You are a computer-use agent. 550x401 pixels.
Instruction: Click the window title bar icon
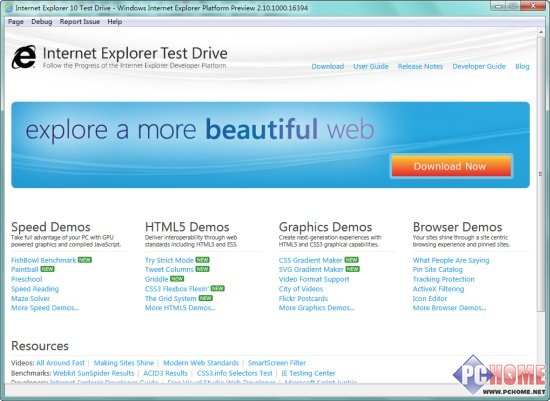(x=9, y=8)
